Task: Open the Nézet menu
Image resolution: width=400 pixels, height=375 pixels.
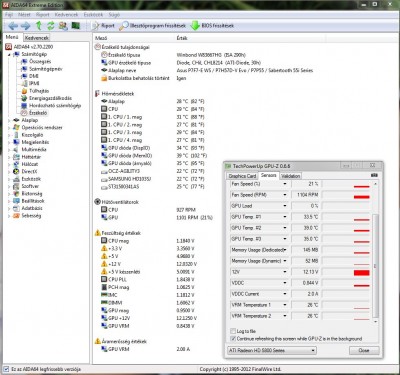Action: click(24, 15)
